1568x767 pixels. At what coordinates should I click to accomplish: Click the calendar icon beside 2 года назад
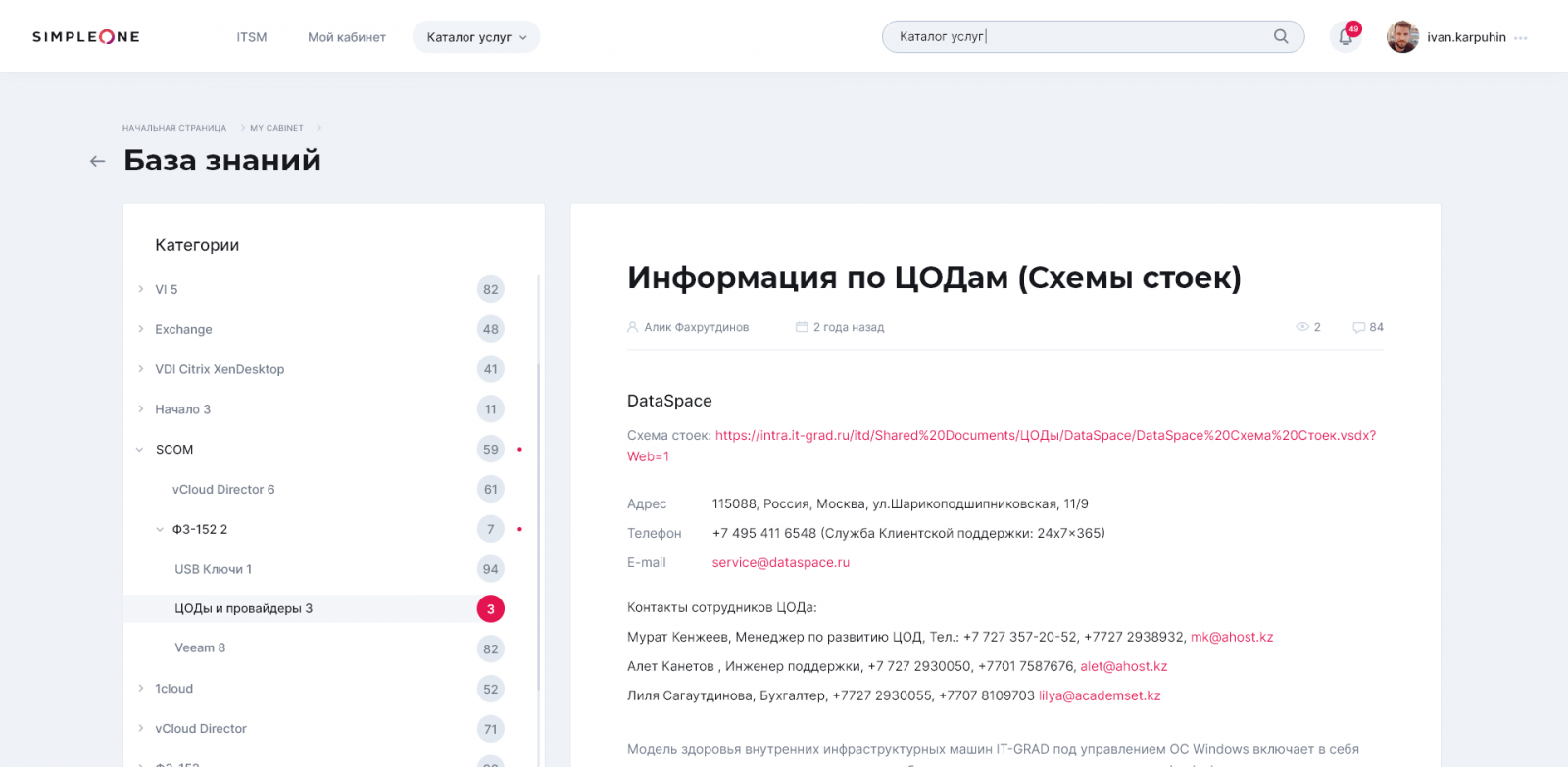click(x=802, y=327)
